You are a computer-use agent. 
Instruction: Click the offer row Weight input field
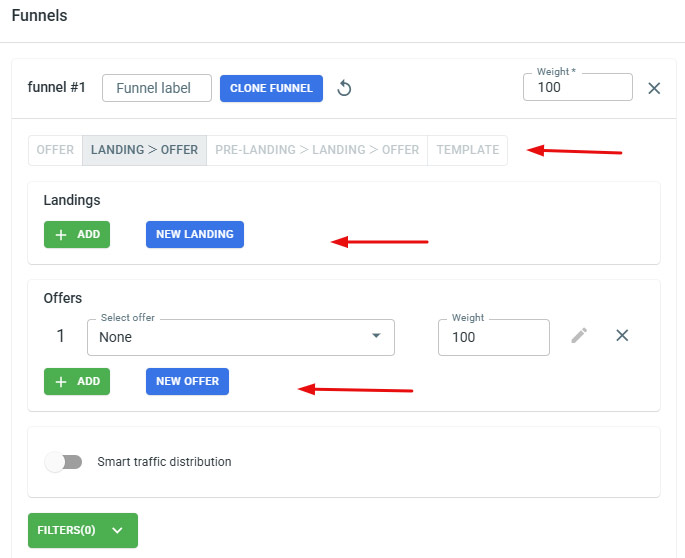[493, 337]
